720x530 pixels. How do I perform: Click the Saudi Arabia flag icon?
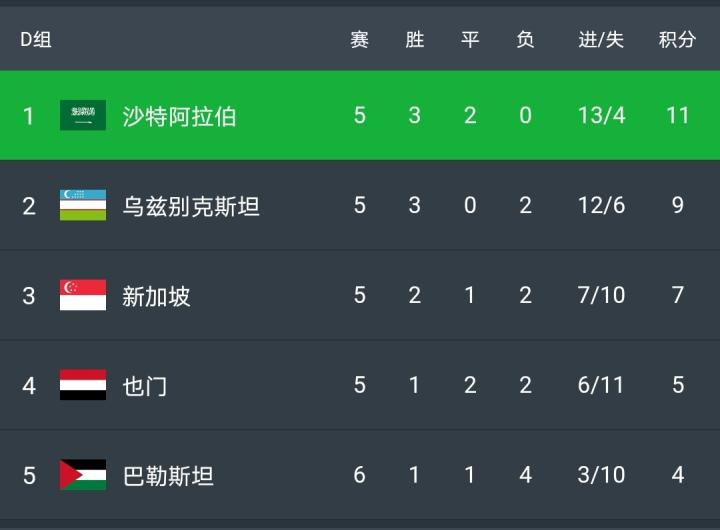[83, 115]
